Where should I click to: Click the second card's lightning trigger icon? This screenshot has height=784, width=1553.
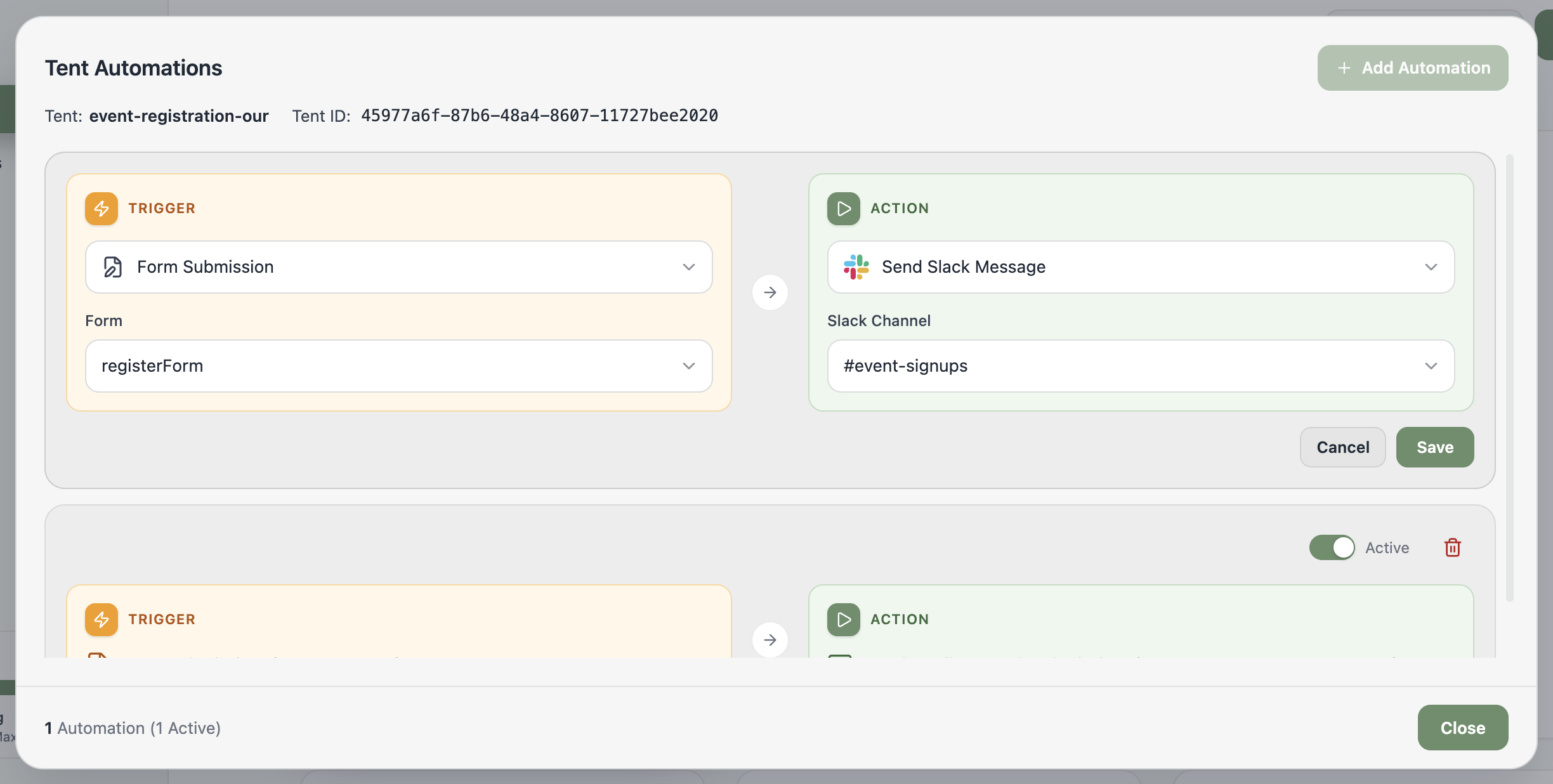(102, 620)
